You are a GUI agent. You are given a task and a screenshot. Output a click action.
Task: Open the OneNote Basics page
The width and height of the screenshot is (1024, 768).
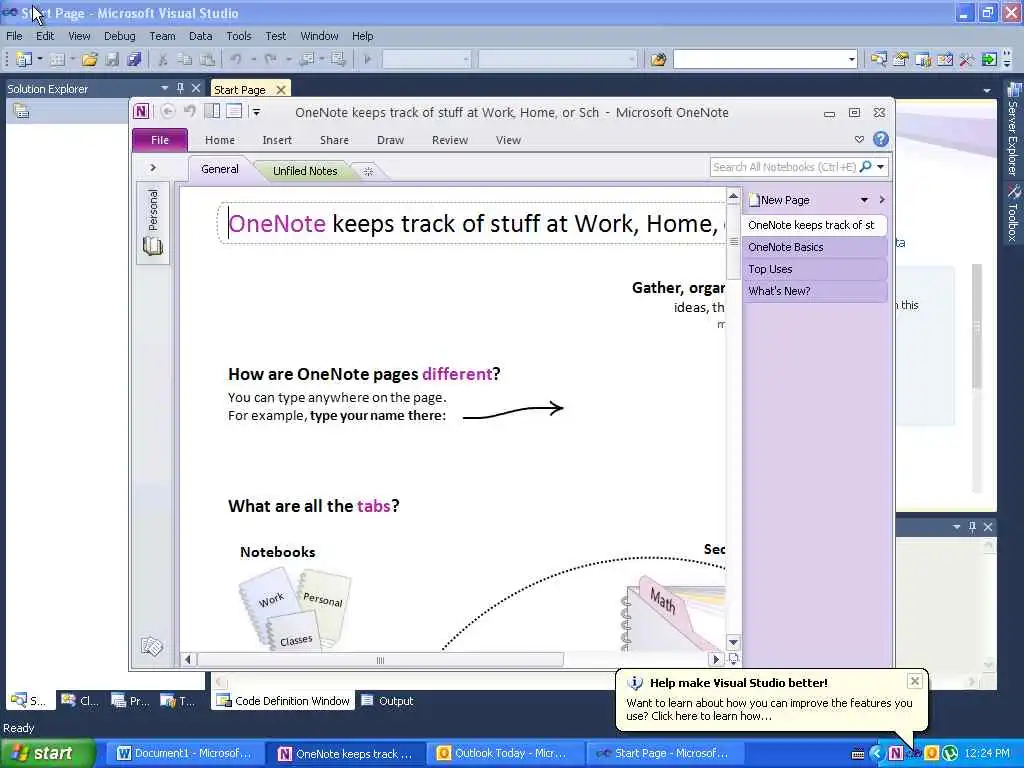coord(814,247)
